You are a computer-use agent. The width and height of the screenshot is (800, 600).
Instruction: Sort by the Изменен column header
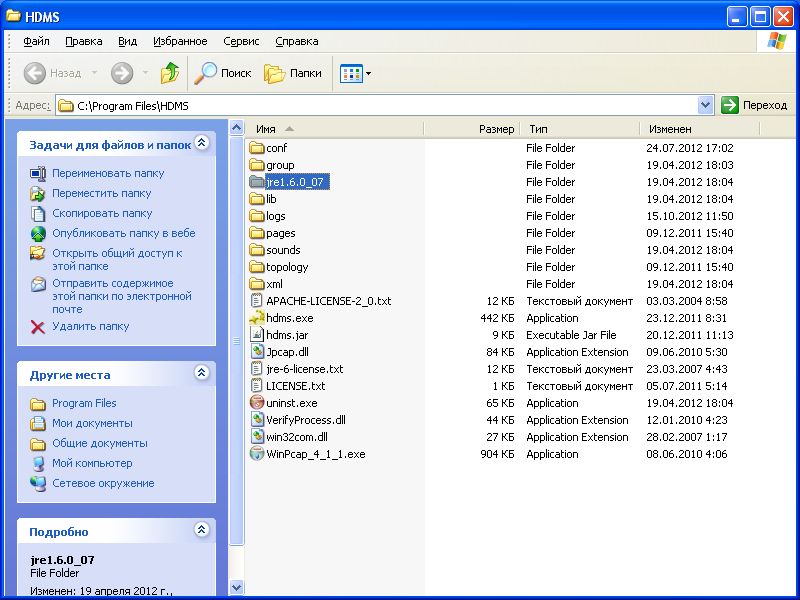[x=699, y=129]
